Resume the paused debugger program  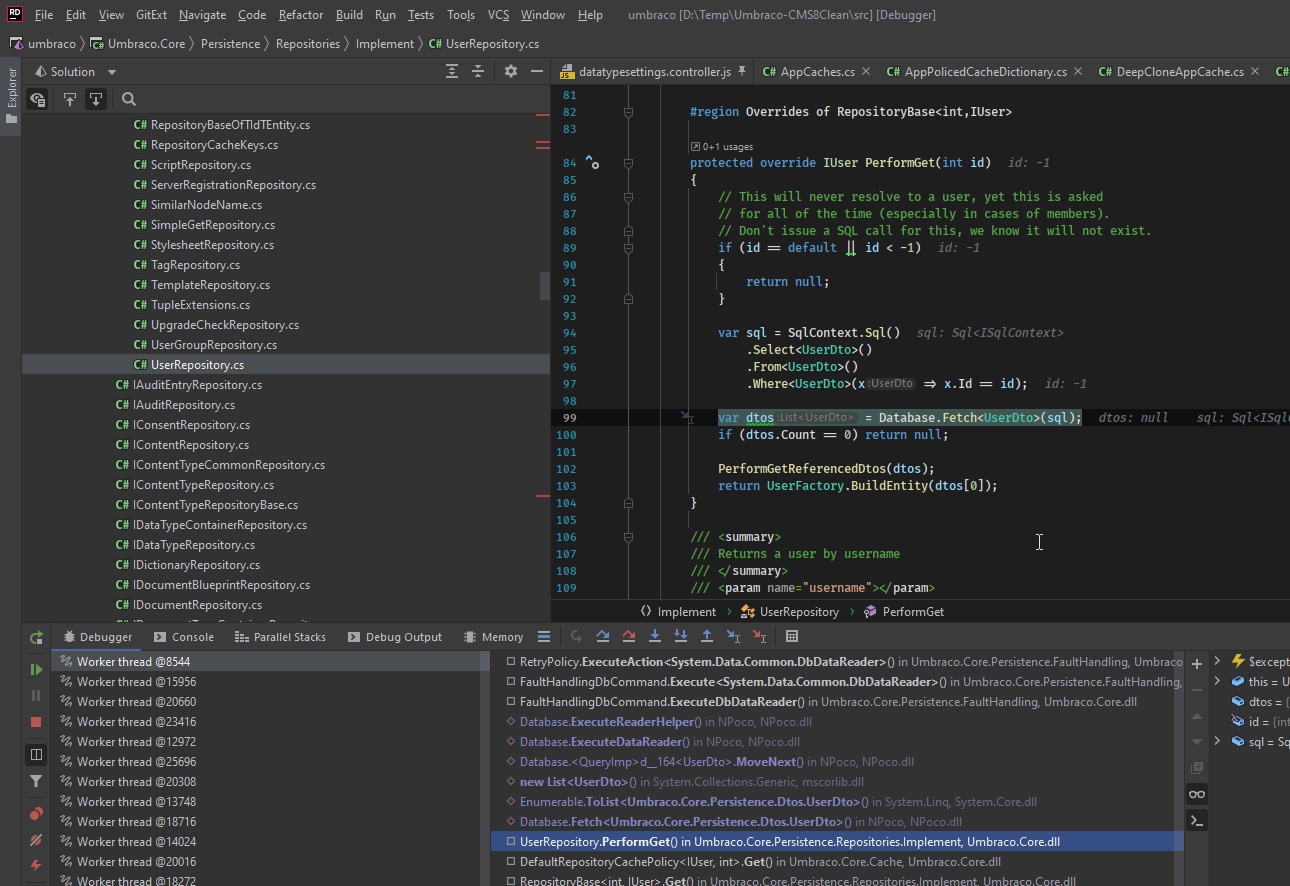37,670
